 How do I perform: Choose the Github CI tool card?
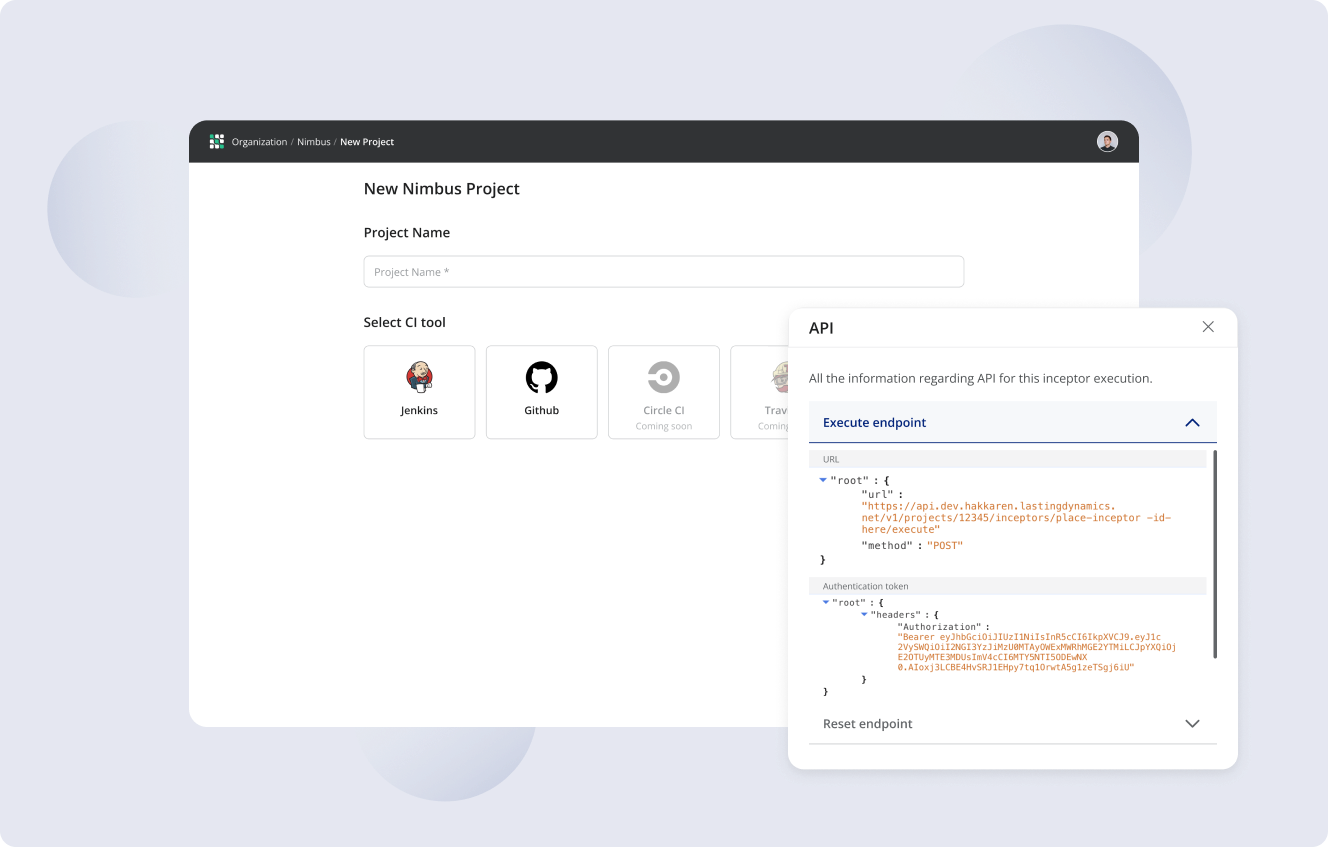click(x=542, y=392)
